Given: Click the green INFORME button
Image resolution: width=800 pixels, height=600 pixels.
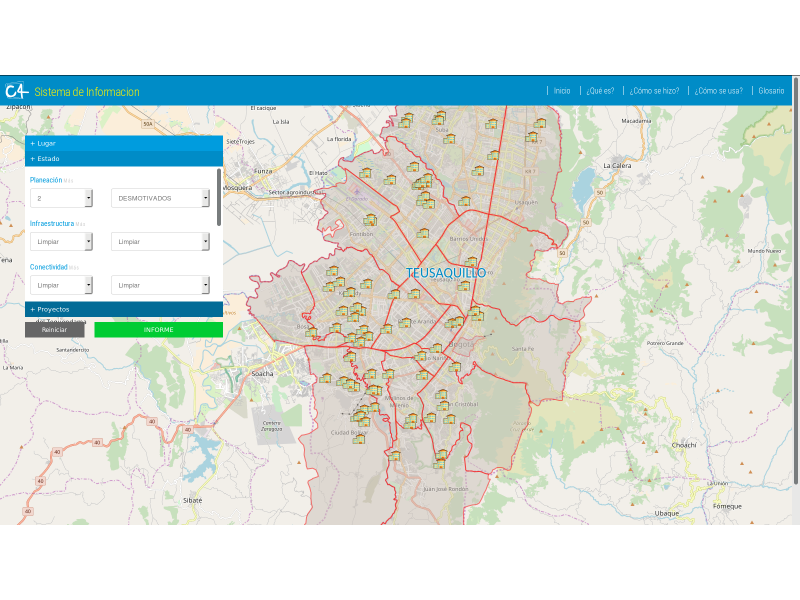Looking at the screenshot, I should pos(158,329).
